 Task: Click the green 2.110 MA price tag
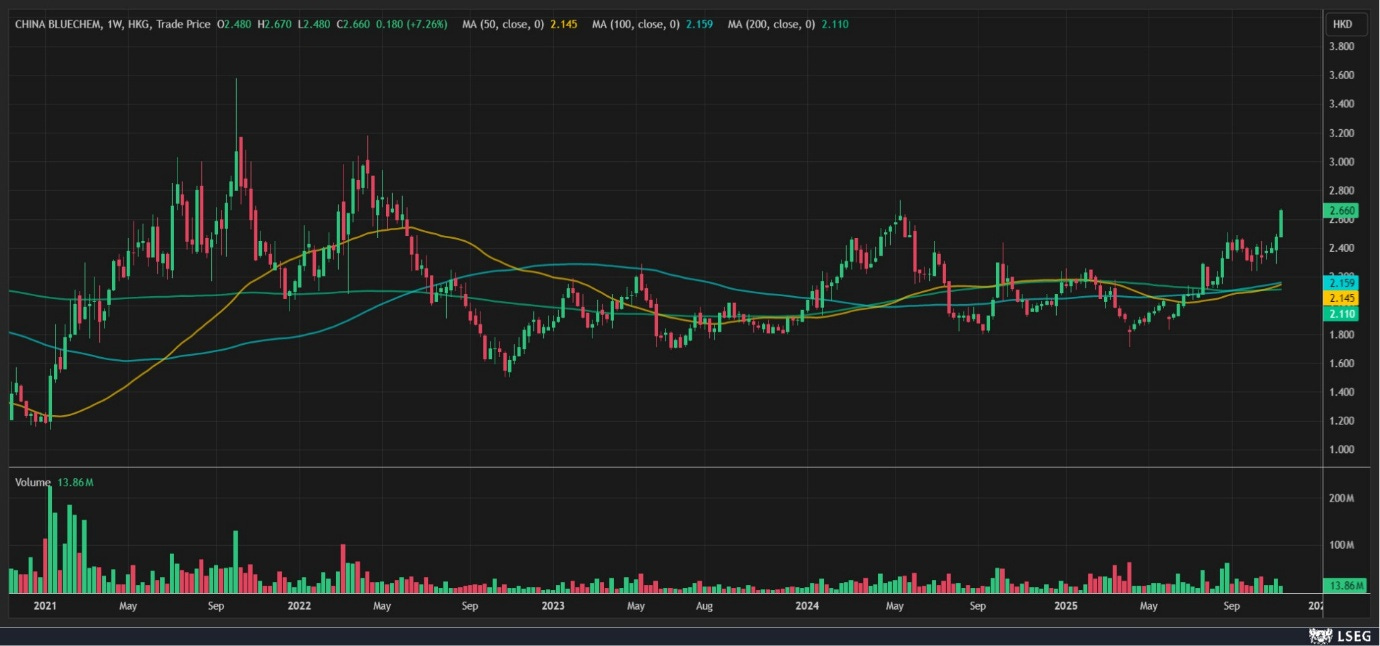(x=1341, y=314)
